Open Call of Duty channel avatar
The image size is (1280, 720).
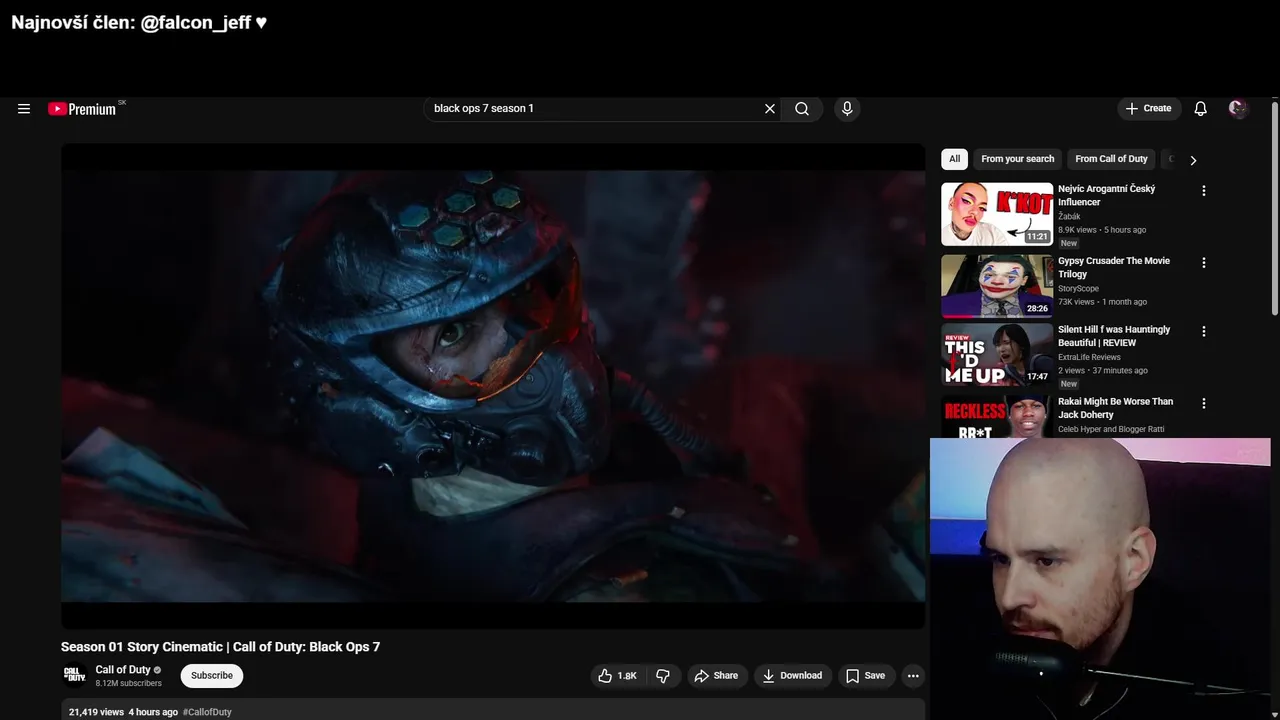(x=75, y=676)
